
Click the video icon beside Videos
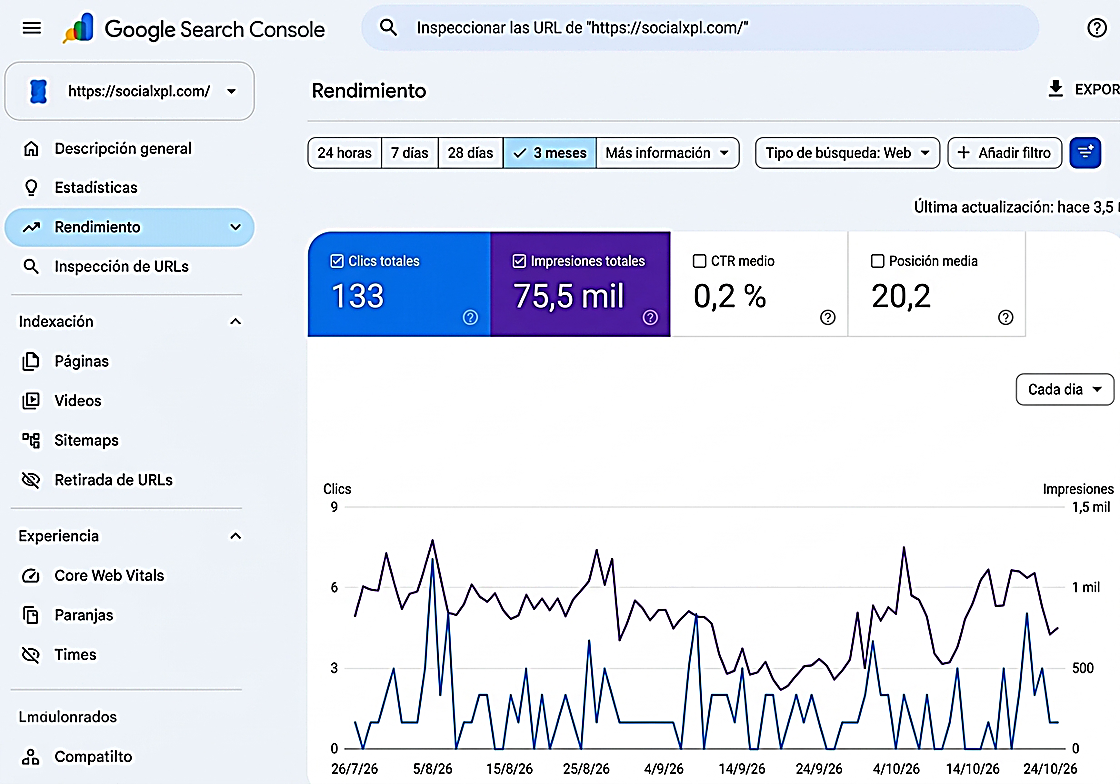[x=31, y=401]
